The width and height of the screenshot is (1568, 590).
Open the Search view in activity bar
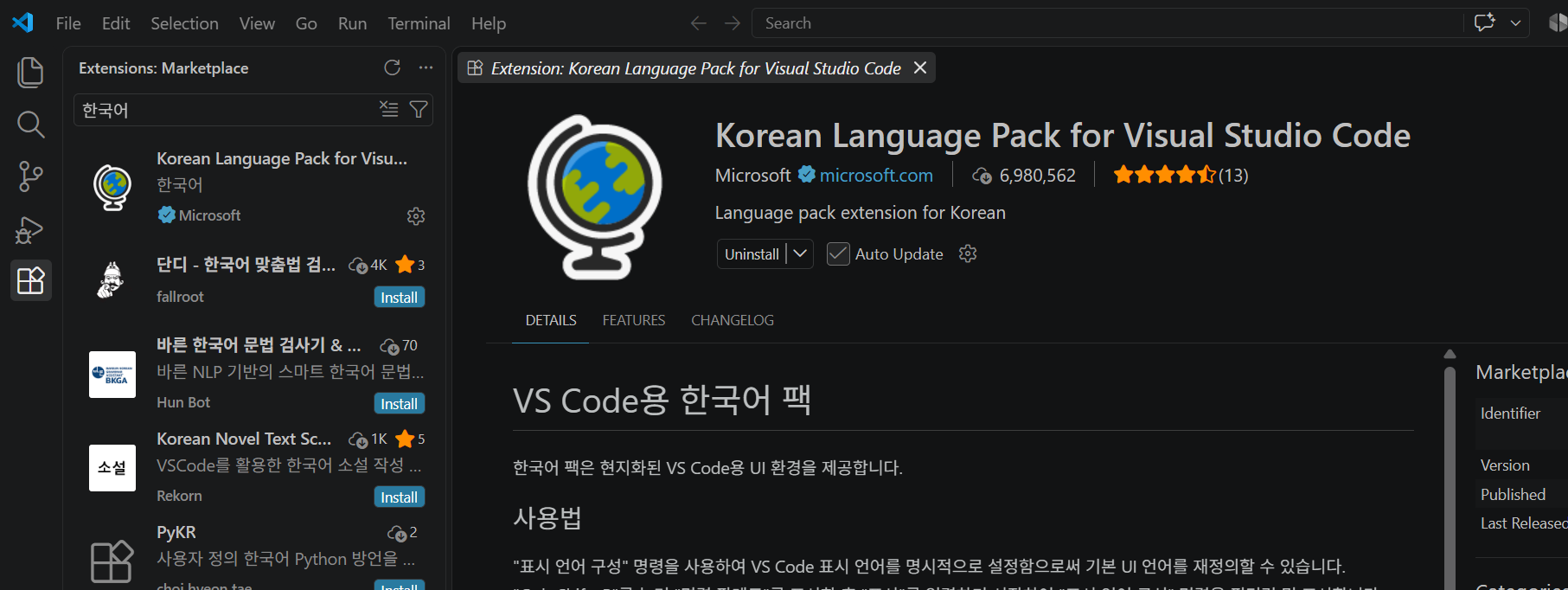click(x=30, y=125)
